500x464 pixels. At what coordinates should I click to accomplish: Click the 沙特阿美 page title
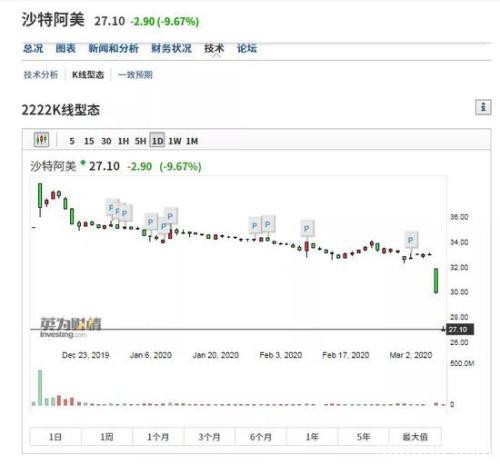coord(53,20)
